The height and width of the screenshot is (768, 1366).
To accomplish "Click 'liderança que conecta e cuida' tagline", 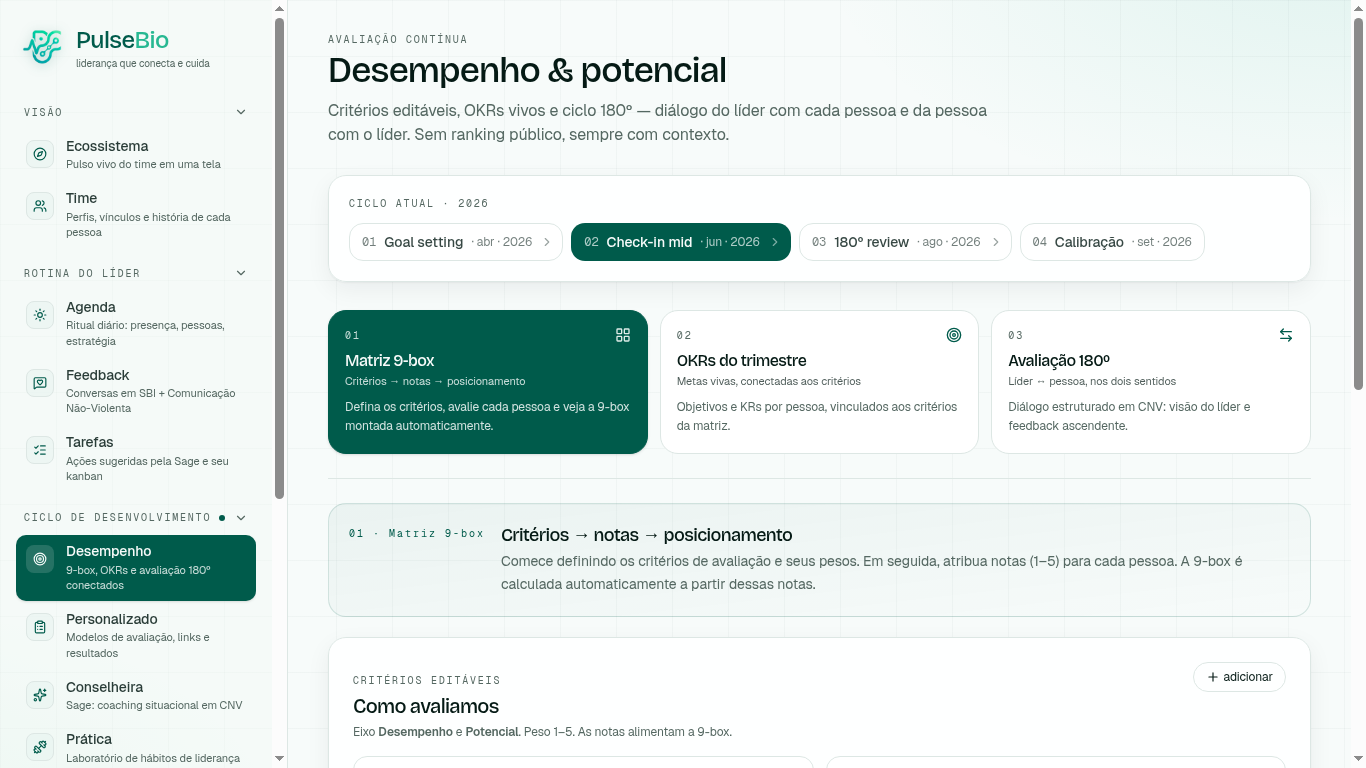I will [x=143, y=63].
